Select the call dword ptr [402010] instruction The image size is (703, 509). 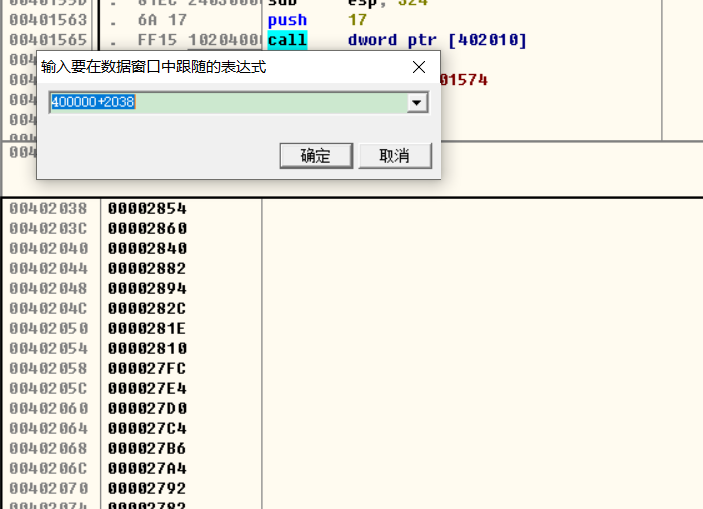(397, 40)
